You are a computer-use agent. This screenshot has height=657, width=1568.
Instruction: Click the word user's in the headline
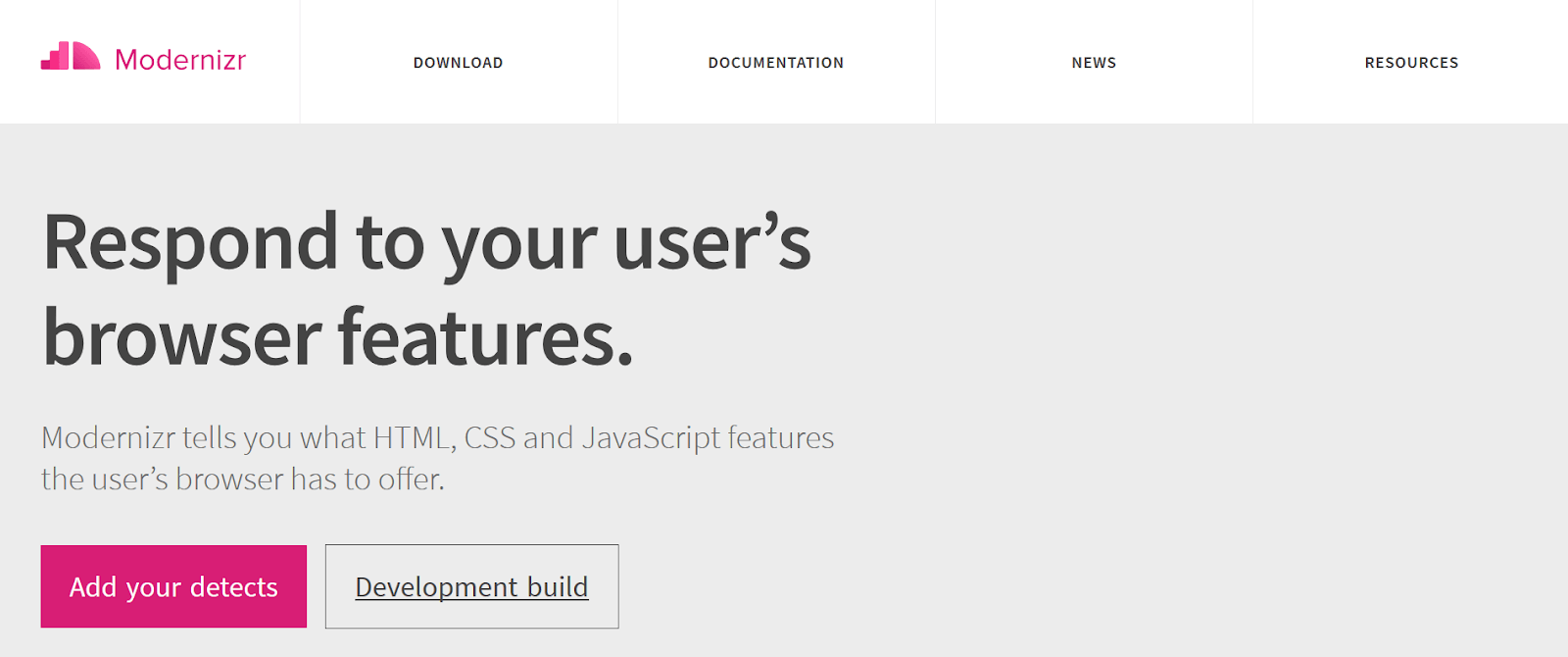click(x=712, y=243)
